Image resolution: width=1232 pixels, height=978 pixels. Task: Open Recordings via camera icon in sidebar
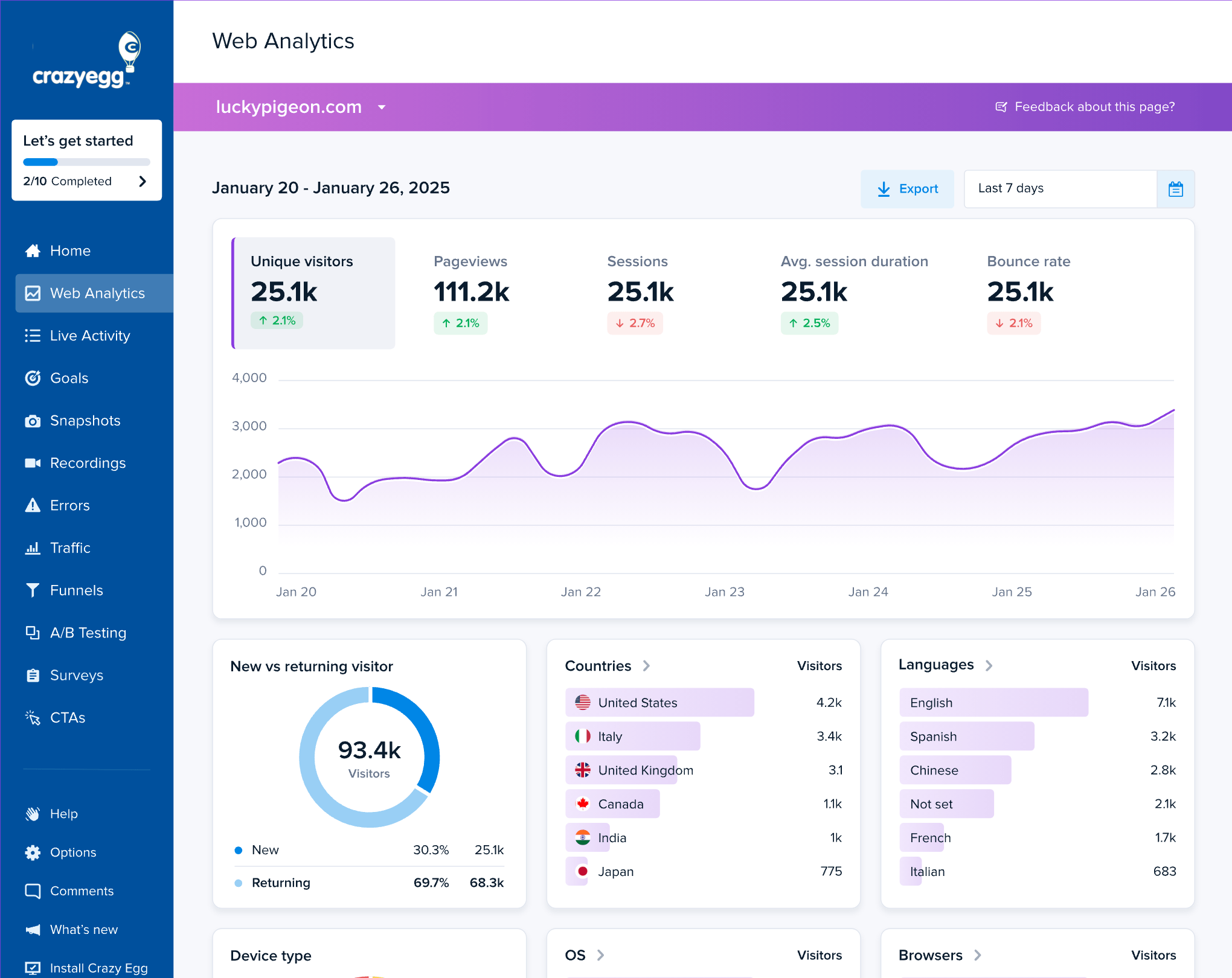[33, 463]
